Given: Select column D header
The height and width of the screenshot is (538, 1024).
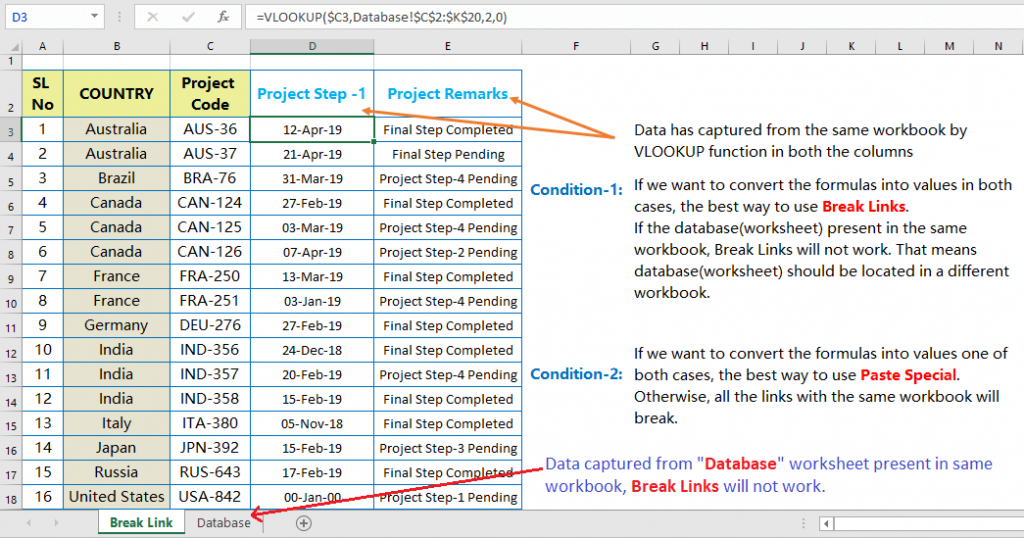Looking at the screenshot, I should (312, 46).
